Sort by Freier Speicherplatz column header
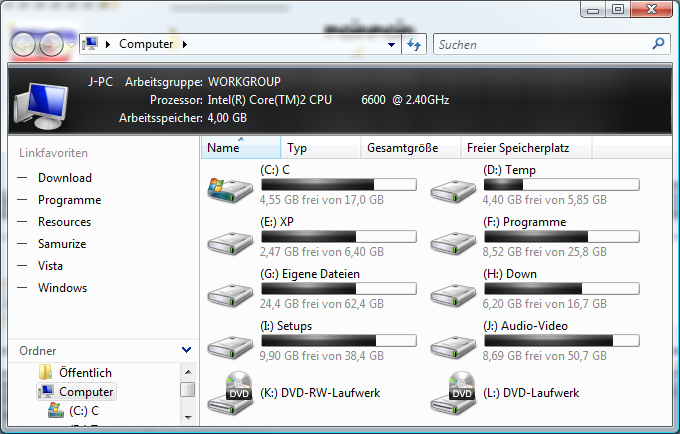 (x=526, y=148)
